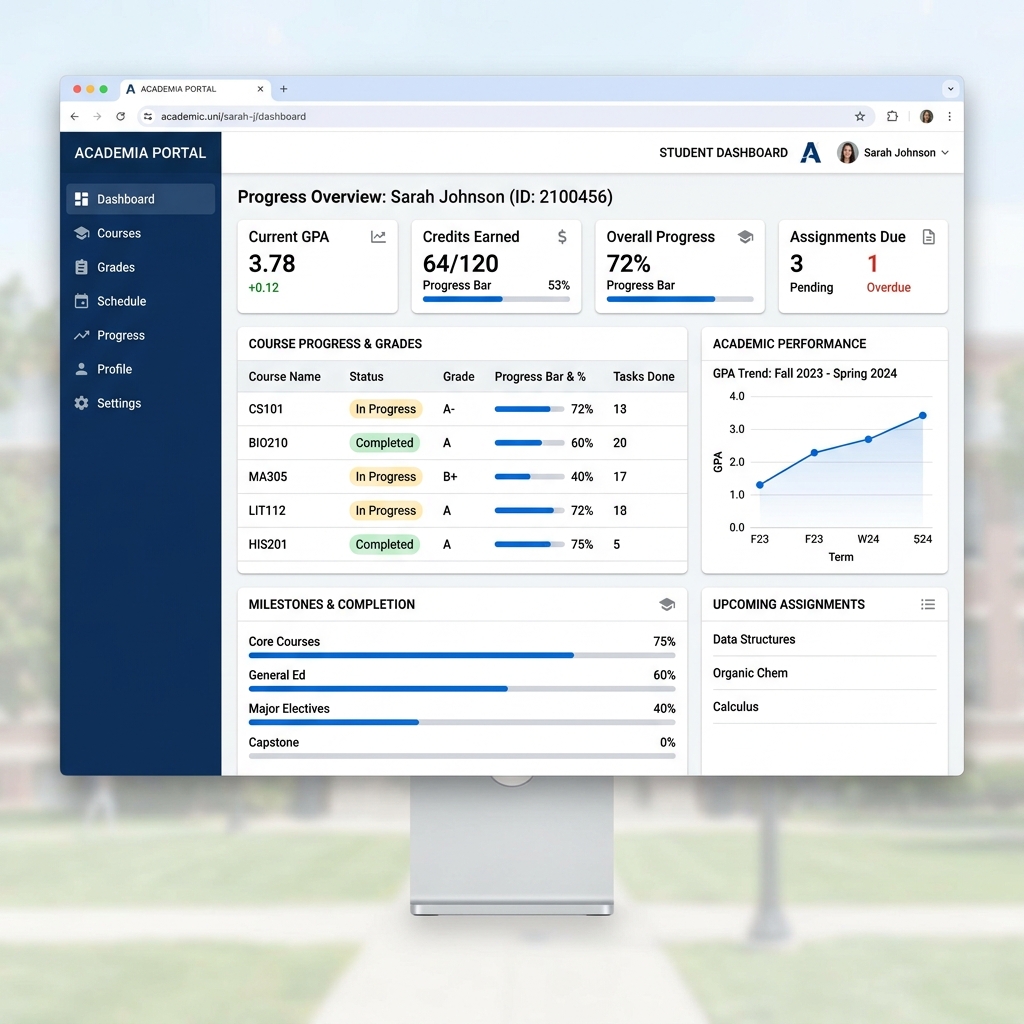Click the Core Courses progress bar
Image resolution: width=1024 pixels, height=1024 pixels.
click(x=462, y=655)
